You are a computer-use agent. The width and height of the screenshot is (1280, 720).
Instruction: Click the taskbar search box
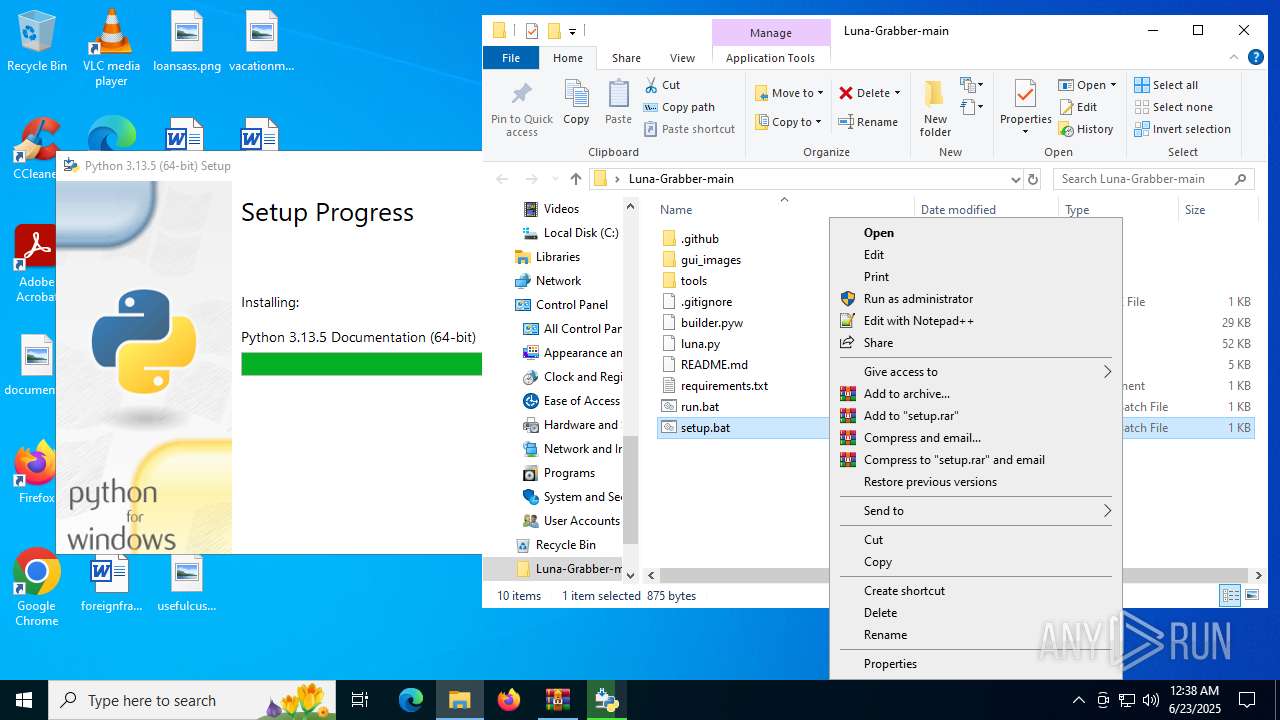[x=192, y=700]
